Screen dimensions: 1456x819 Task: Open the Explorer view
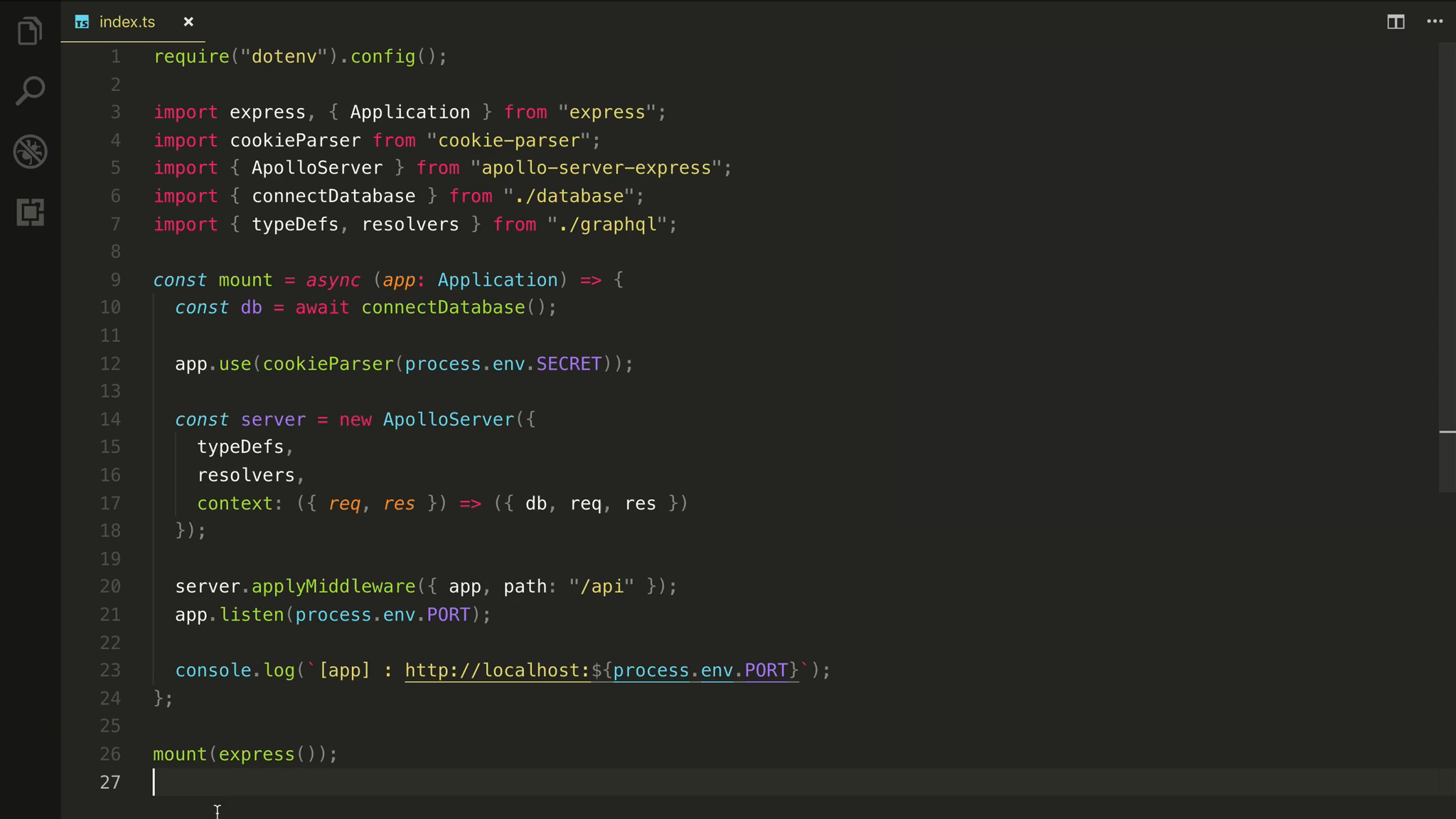[29, 31]
